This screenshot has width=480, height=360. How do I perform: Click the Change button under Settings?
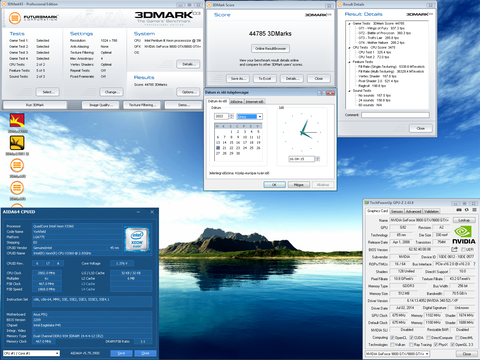[111, 92]
